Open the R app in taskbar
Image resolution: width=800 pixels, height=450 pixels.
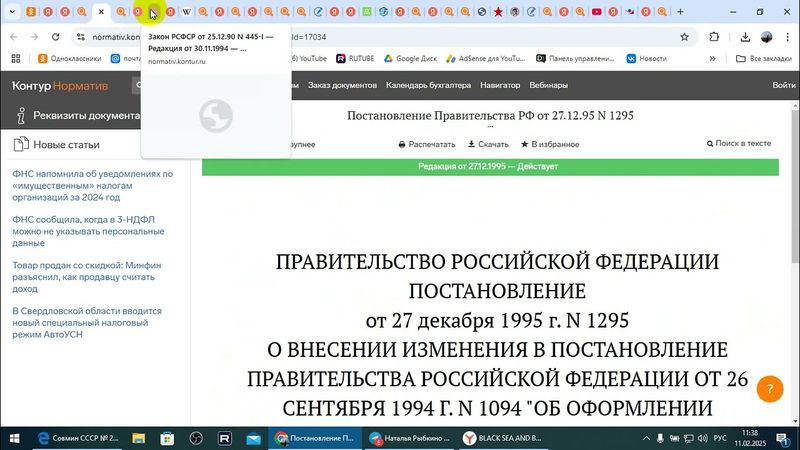click(x=224, y=438)
